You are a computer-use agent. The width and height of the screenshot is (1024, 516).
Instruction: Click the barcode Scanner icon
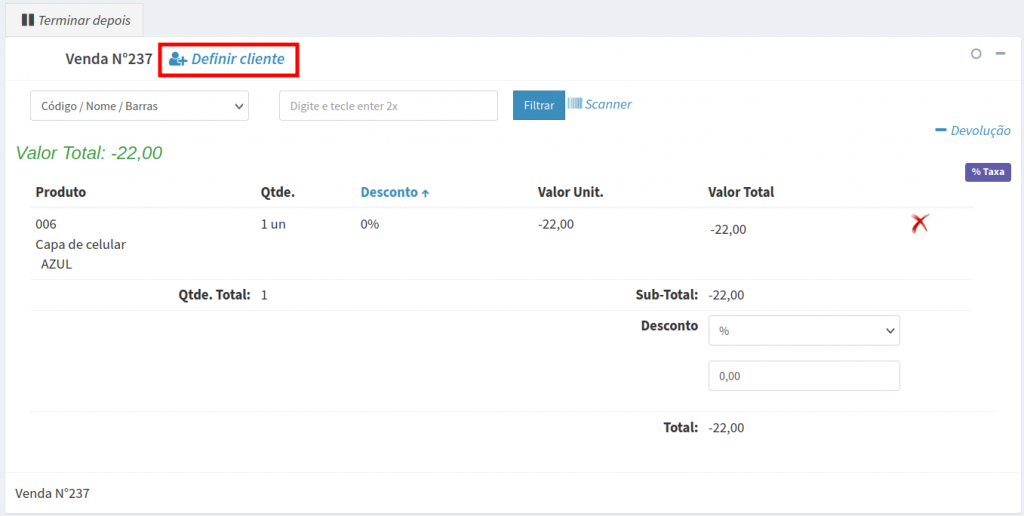coord(575,104)
